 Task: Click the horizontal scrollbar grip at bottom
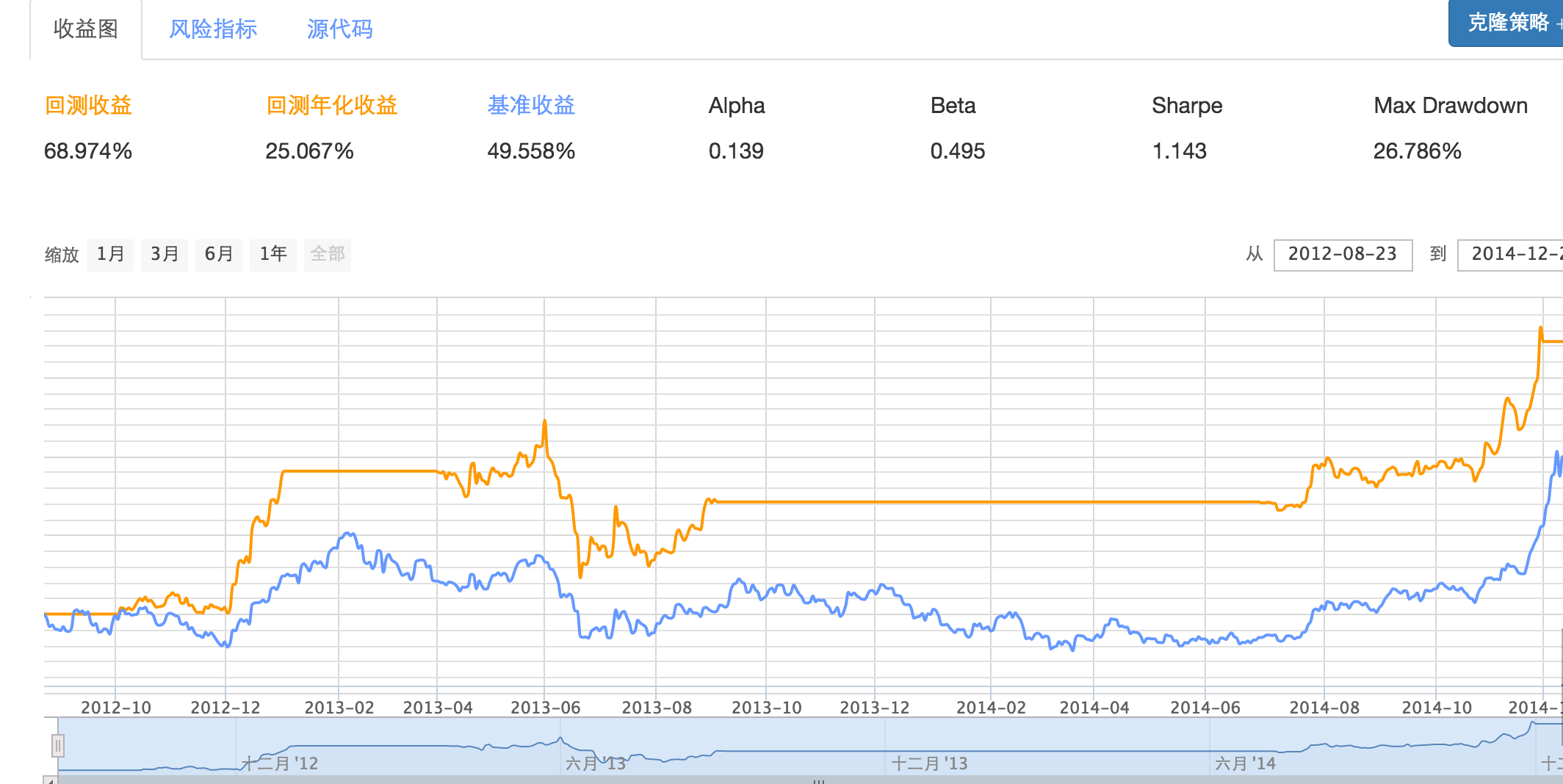pyautogui.click(x=819, y=781)
